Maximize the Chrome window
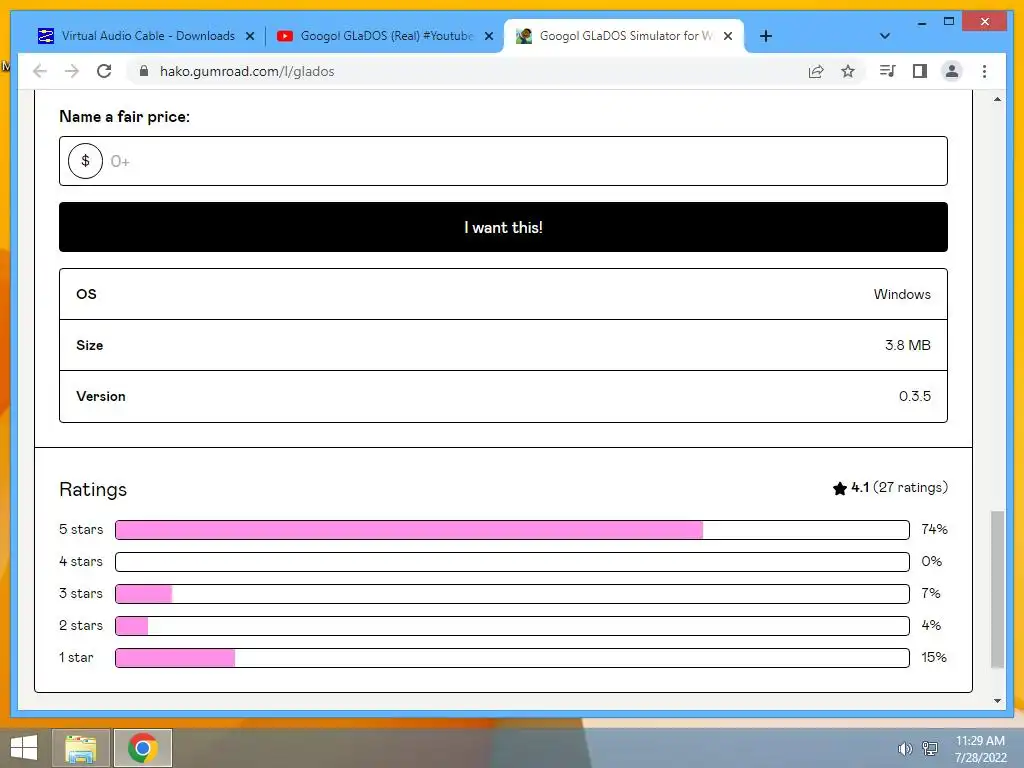 tap(949, 22)
